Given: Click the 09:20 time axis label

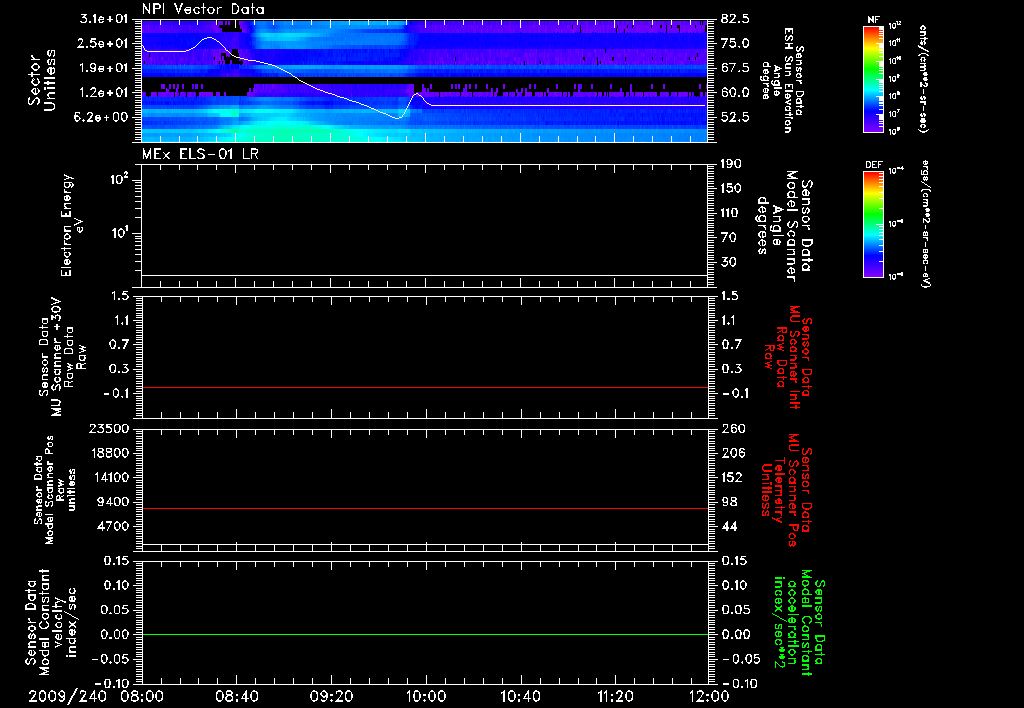Looking at the screenshot, I should [x=331, y=696].
